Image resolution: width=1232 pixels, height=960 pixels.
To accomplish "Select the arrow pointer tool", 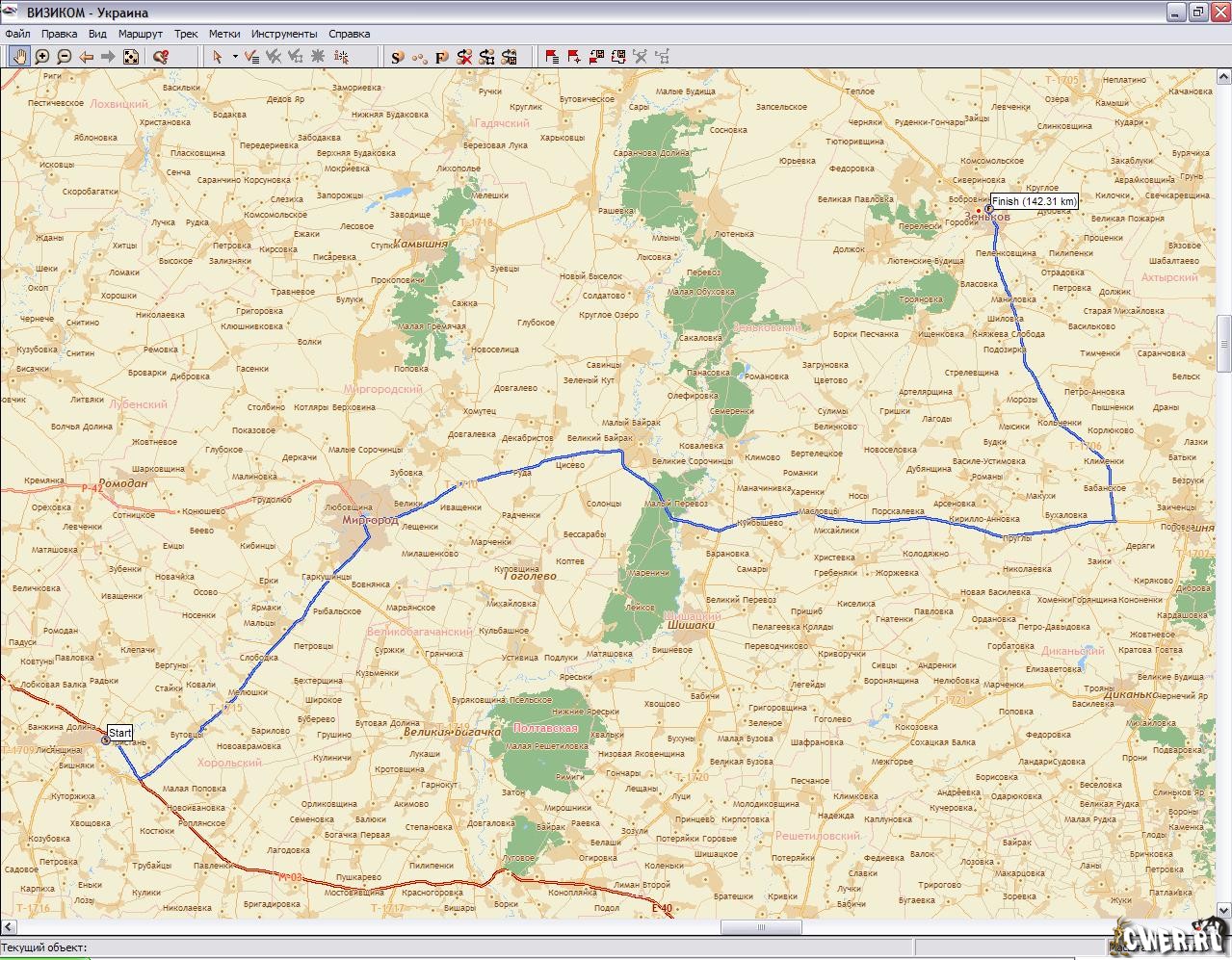I will [218, 57].
